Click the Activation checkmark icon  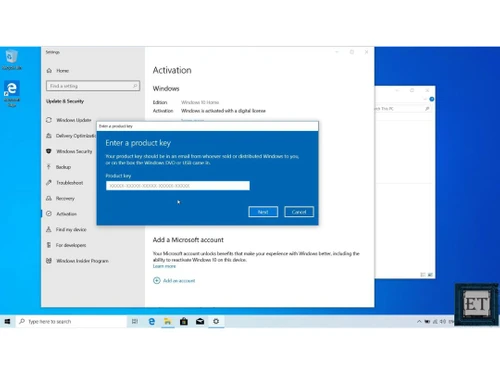point(49,214)
